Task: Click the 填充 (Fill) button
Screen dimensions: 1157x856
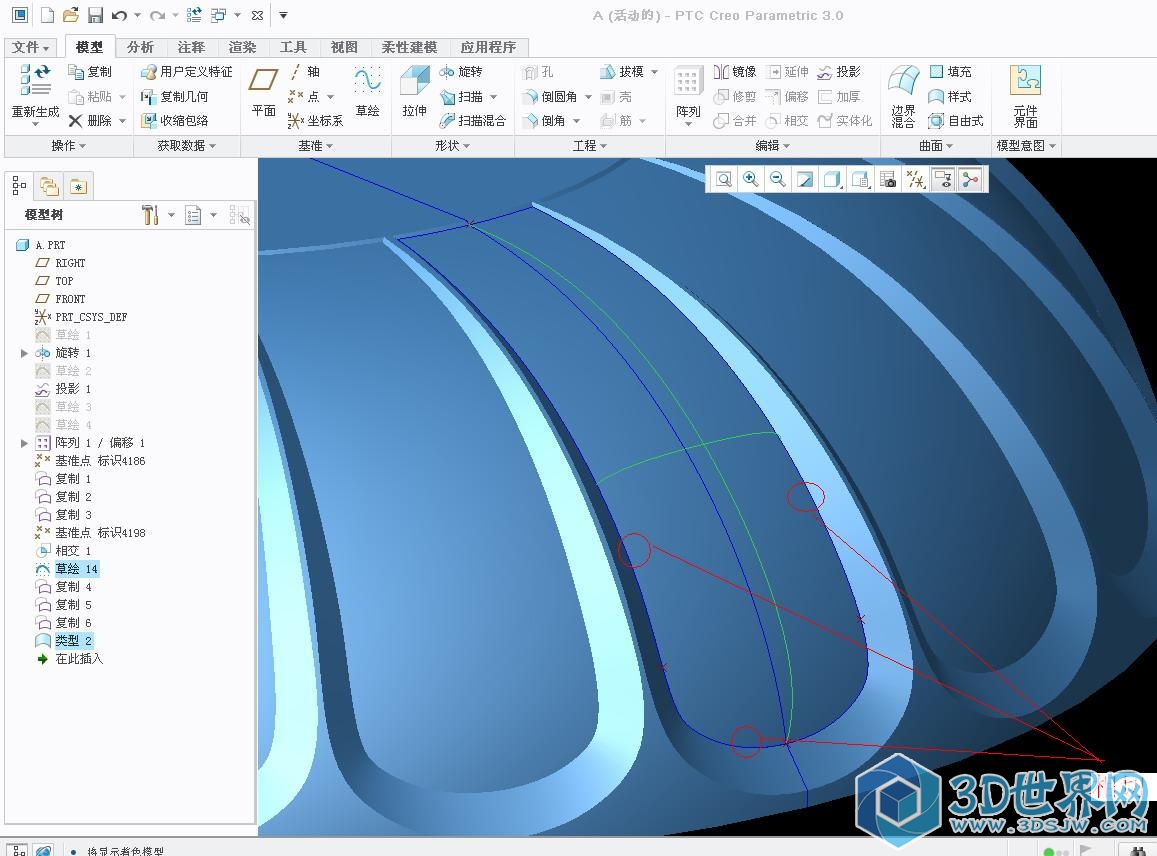Action: [x=950, y=72]
